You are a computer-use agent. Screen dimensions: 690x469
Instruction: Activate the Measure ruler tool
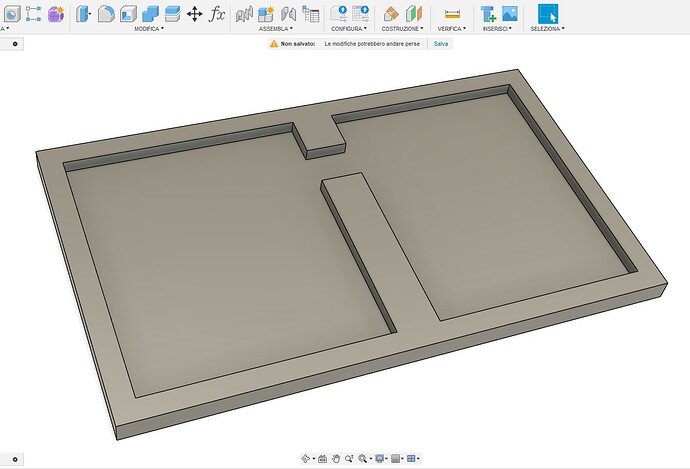[452, 14]
